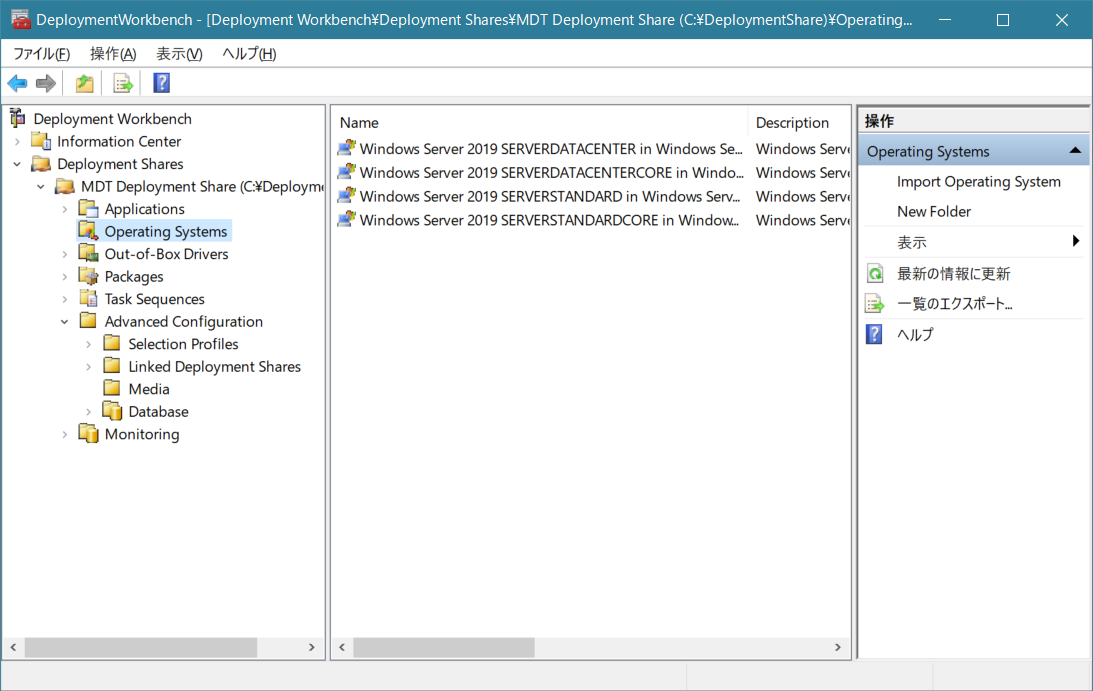Collapse the MDT Deployment Share node
Screen dimensions: 1093x691
(x=41, y=186)
